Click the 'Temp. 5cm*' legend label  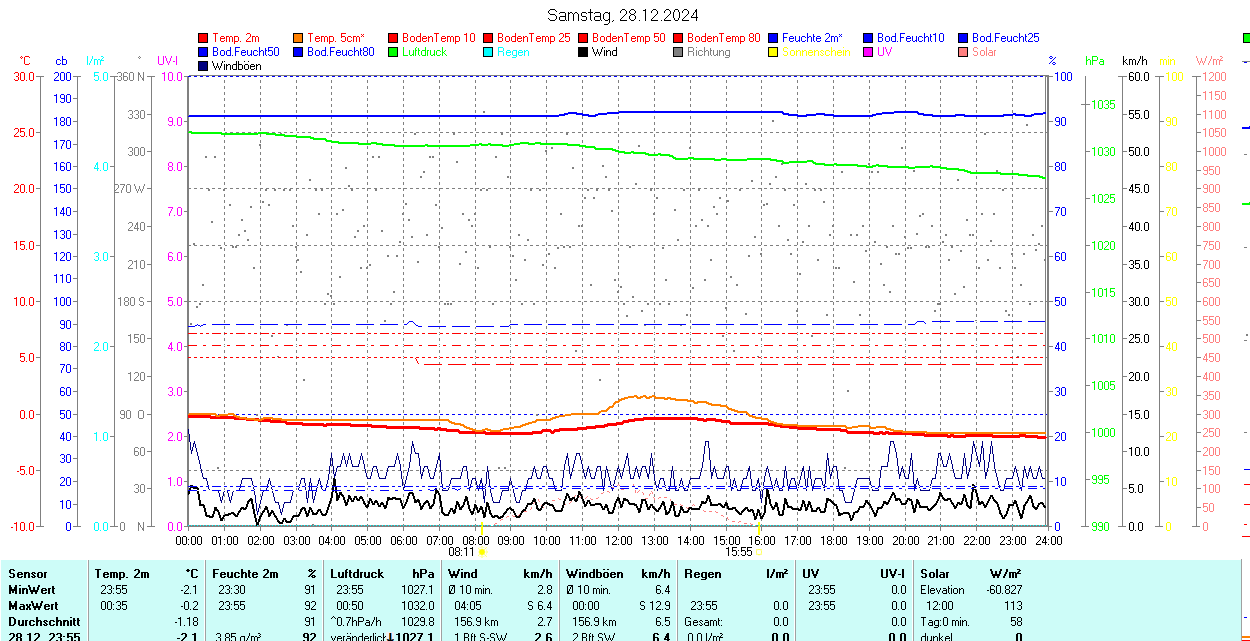[x=336, y=38]
